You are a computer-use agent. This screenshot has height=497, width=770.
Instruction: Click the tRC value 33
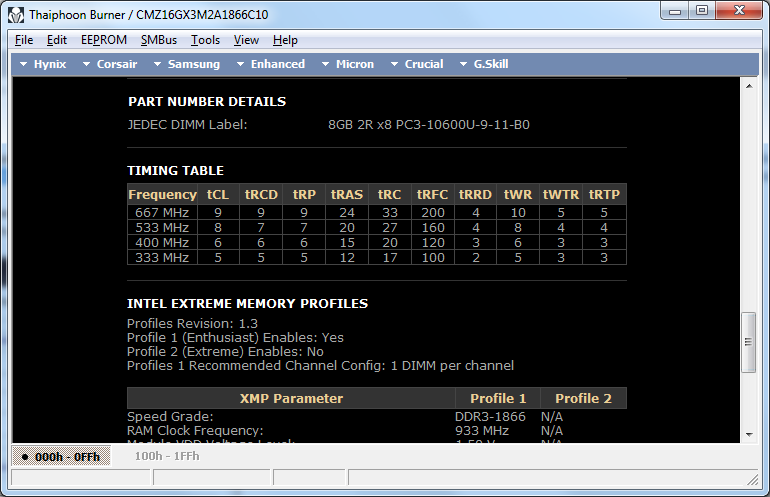[x=390, y=213]
